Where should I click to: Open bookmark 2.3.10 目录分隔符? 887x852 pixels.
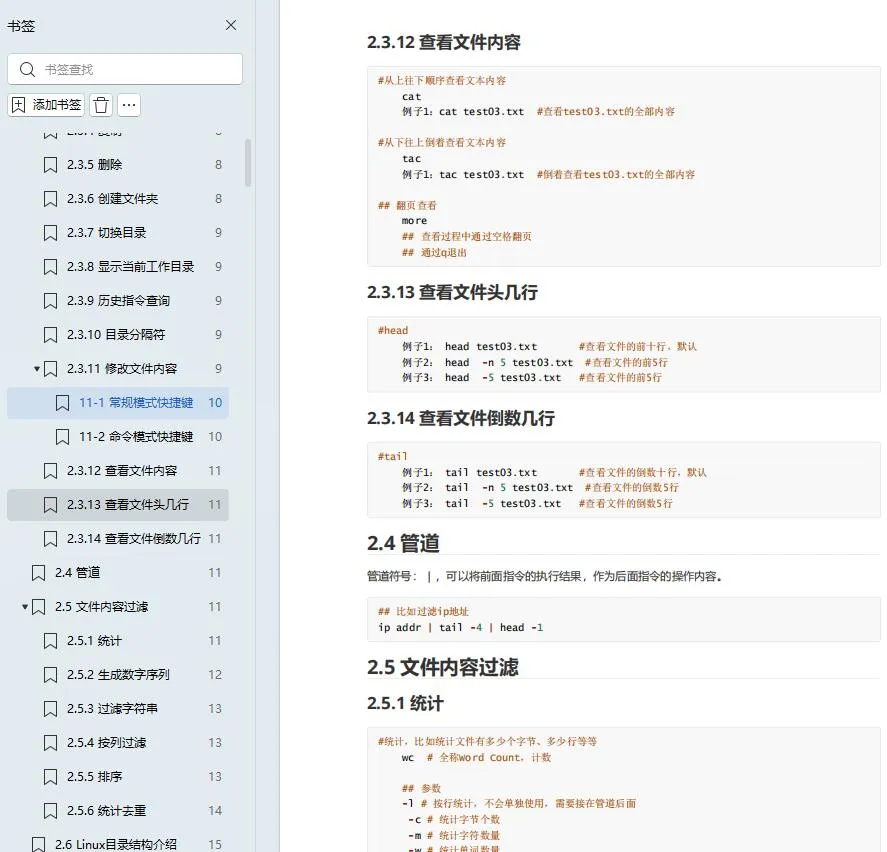pyautogui.click(x=118, y=334)
